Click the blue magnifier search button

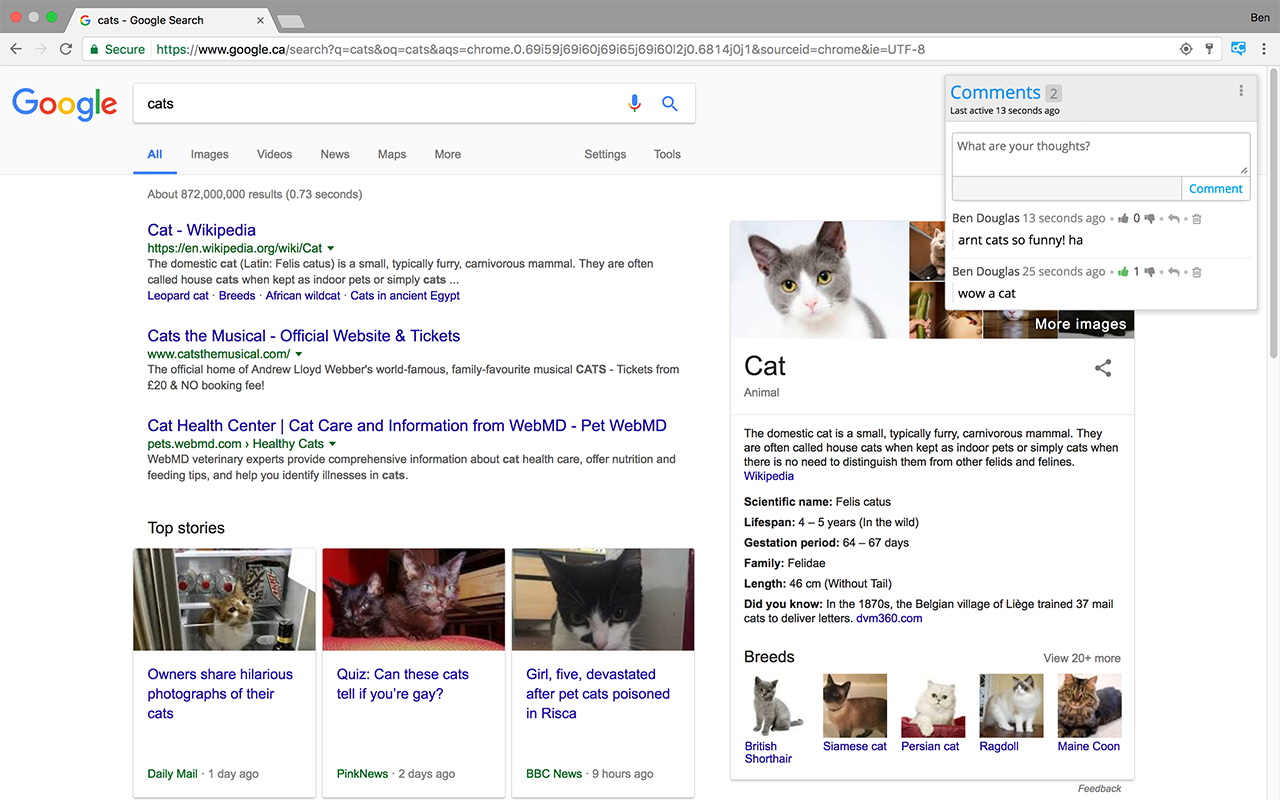click(x=670, y=103)
